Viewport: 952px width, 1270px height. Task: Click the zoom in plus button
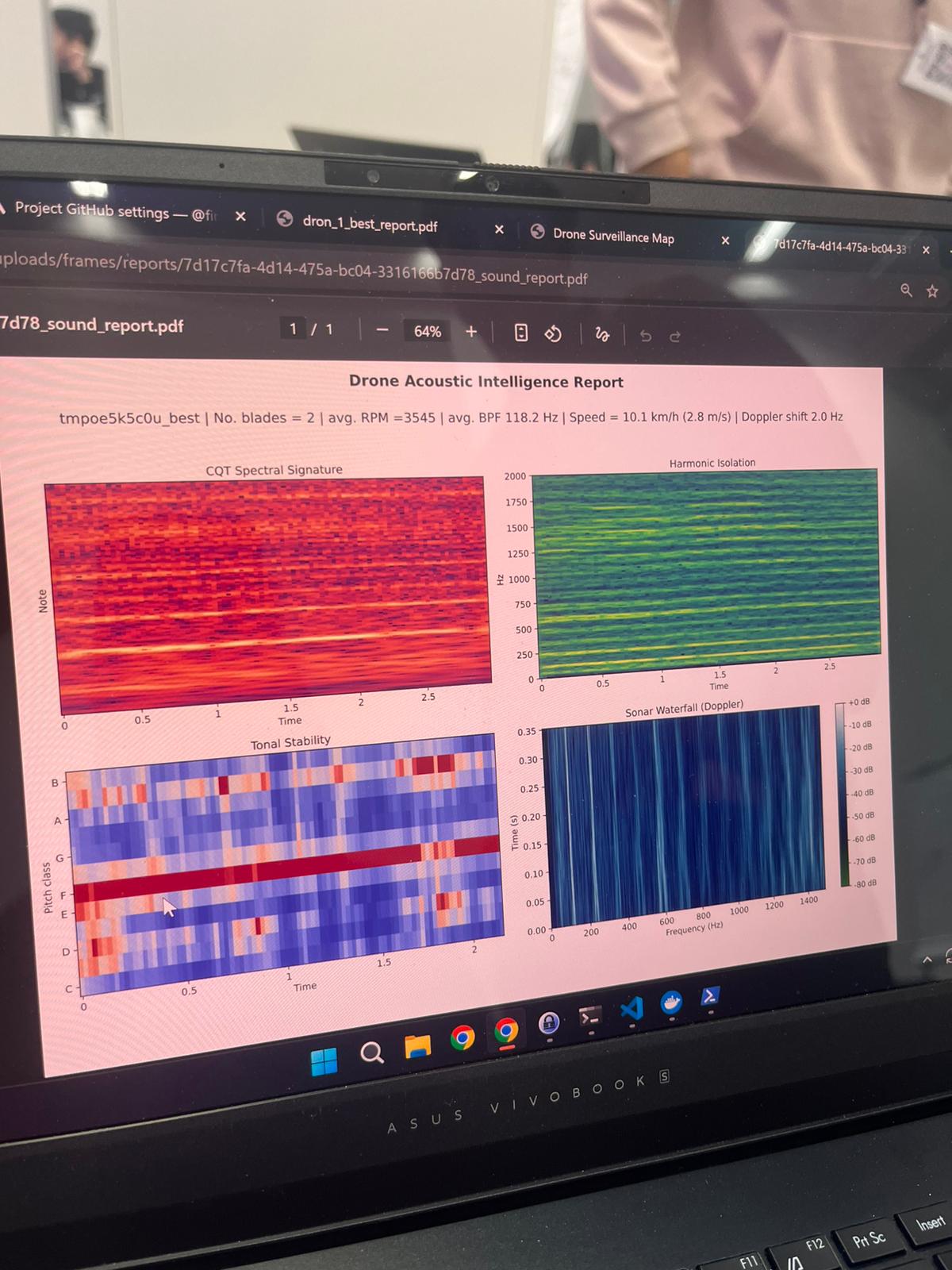471,332
